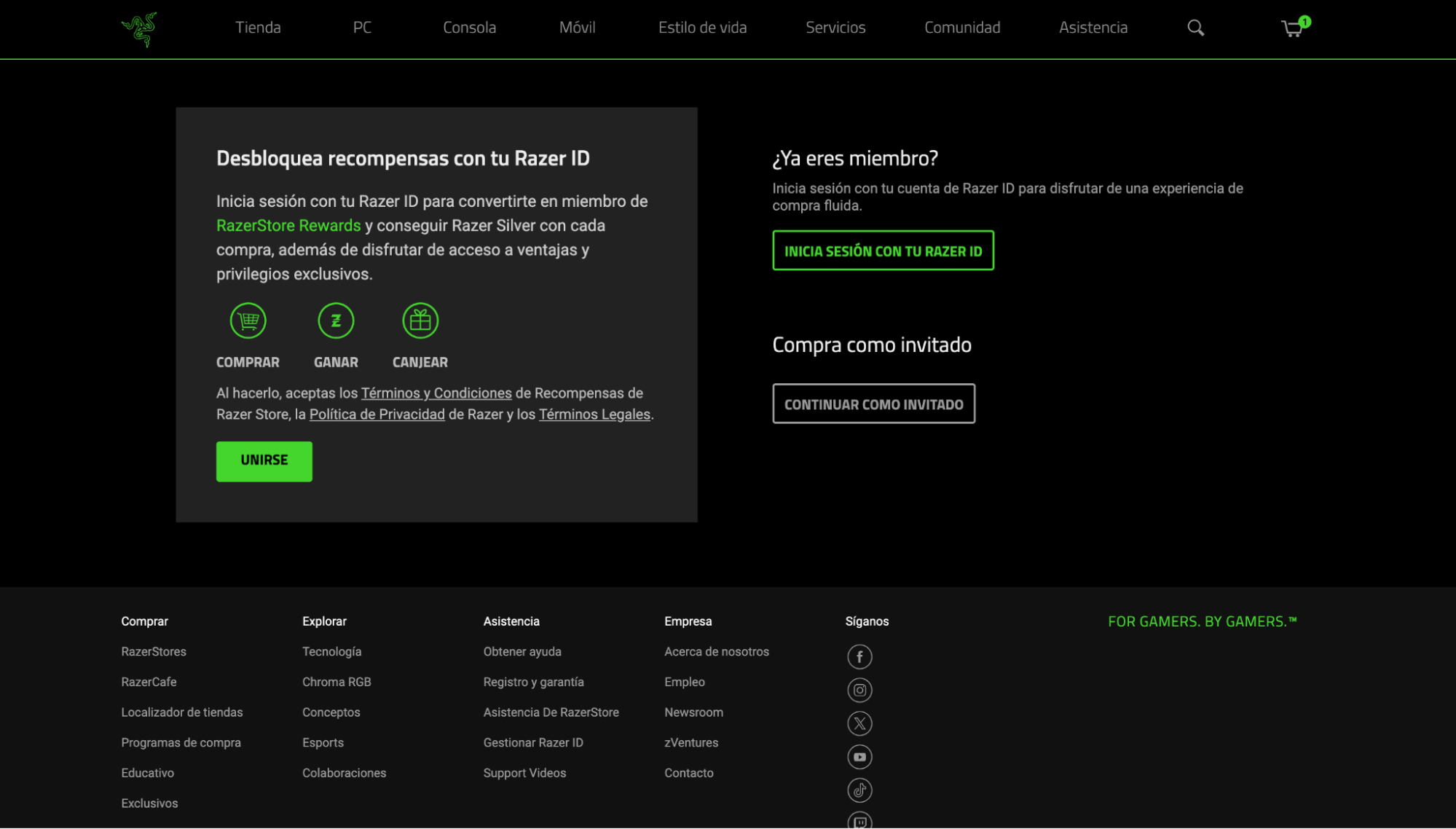This screenshot has height=829, width=1456.
Task: Open Programas de compra link
Action: [x=181, y=743]
